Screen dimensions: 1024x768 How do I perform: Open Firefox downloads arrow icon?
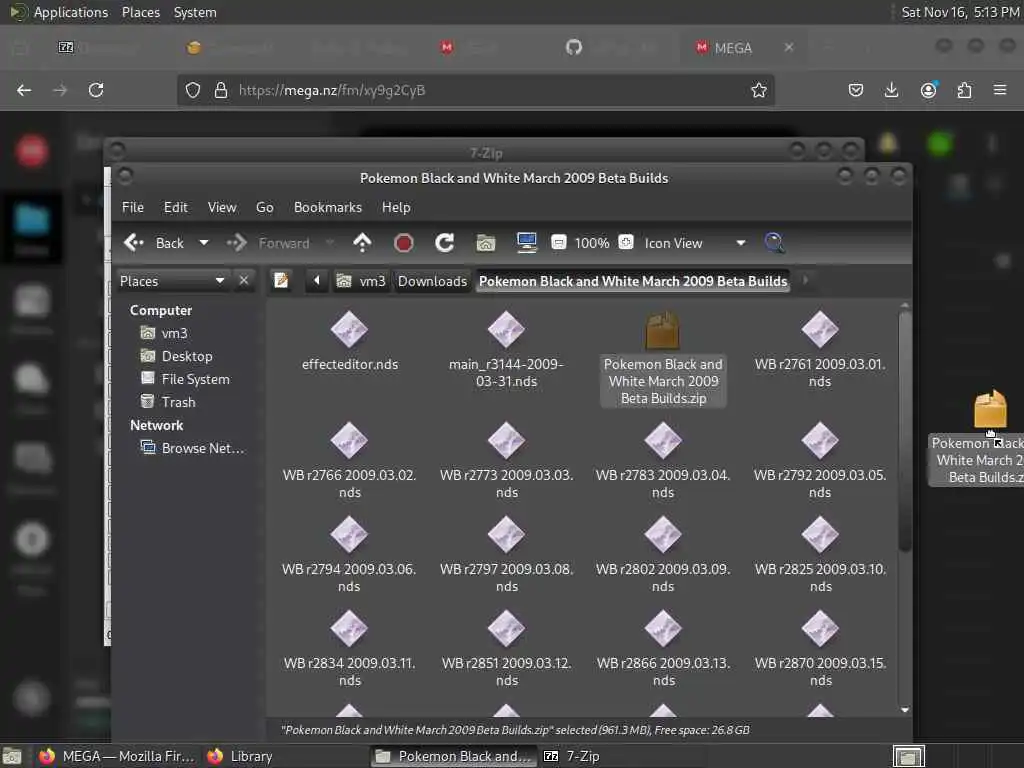point(891,90)
